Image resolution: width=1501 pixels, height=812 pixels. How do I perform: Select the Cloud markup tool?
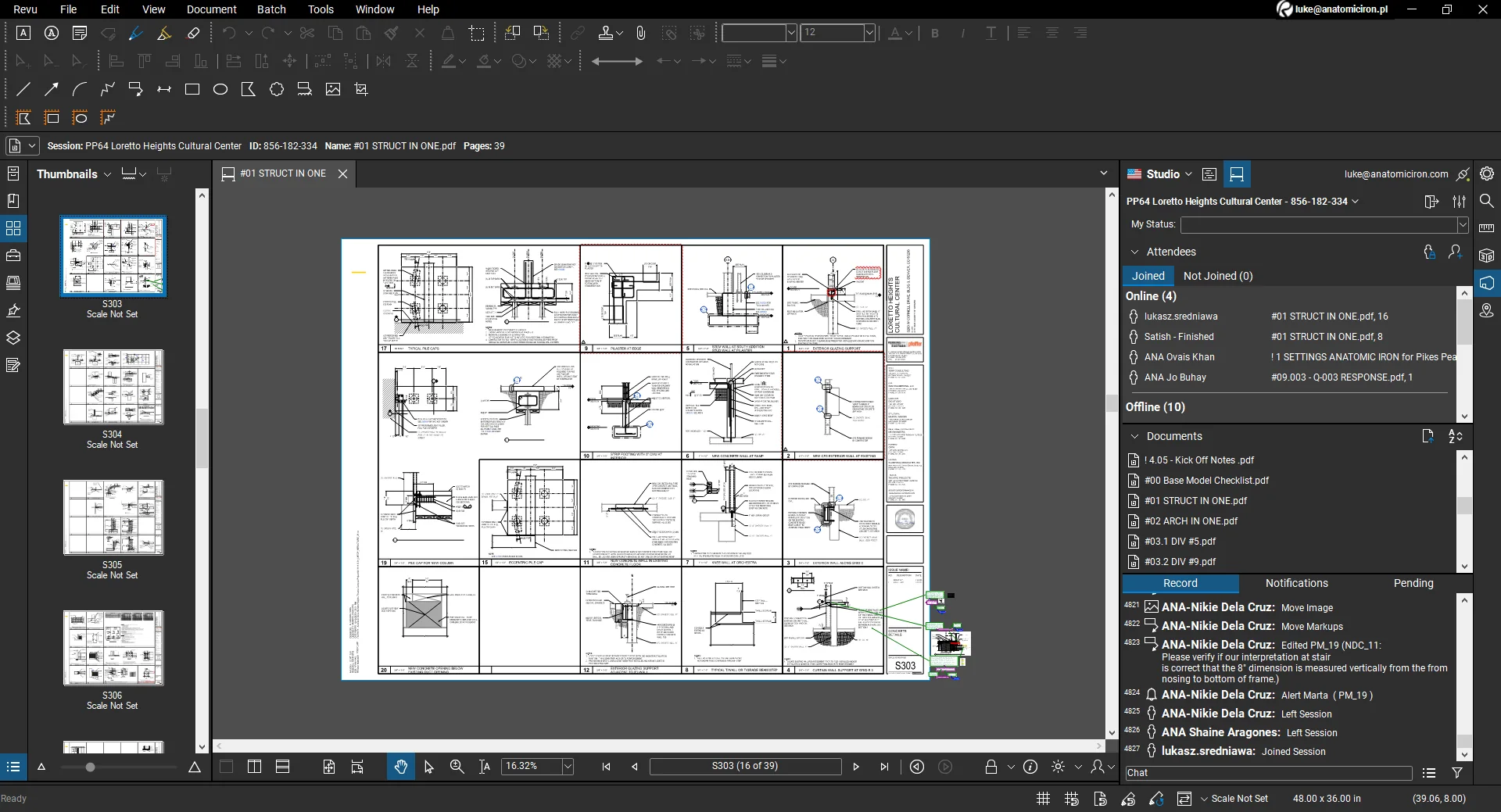[x=277, y=89]
